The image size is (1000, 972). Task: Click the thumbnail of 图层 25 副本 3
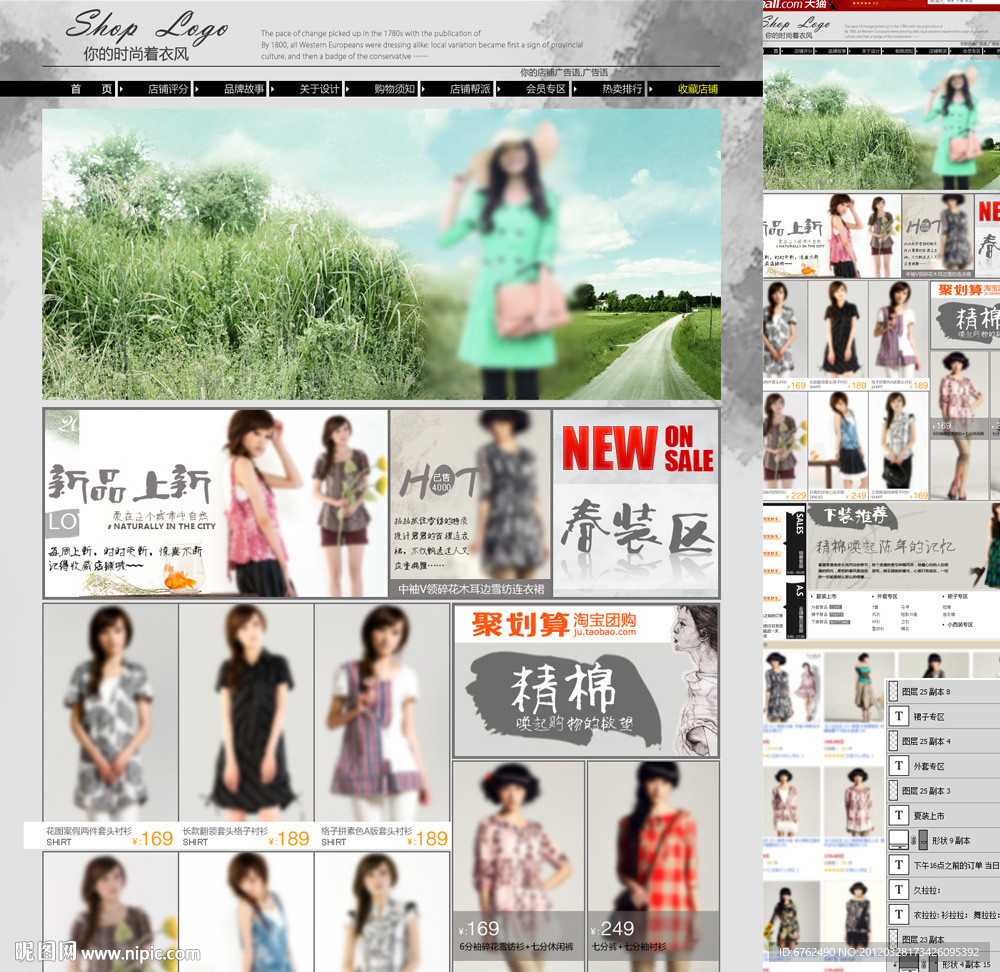tap(893, 791)
